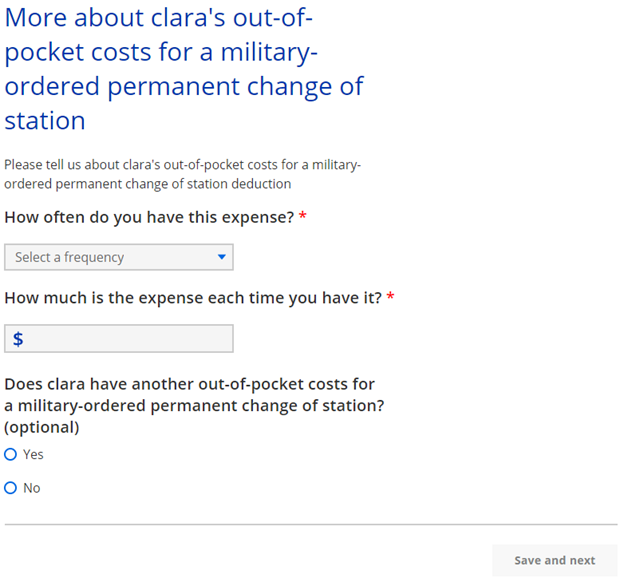624x582 pixels.
Task: Click the "How much is the expense" label
Action: click(192, 297)
